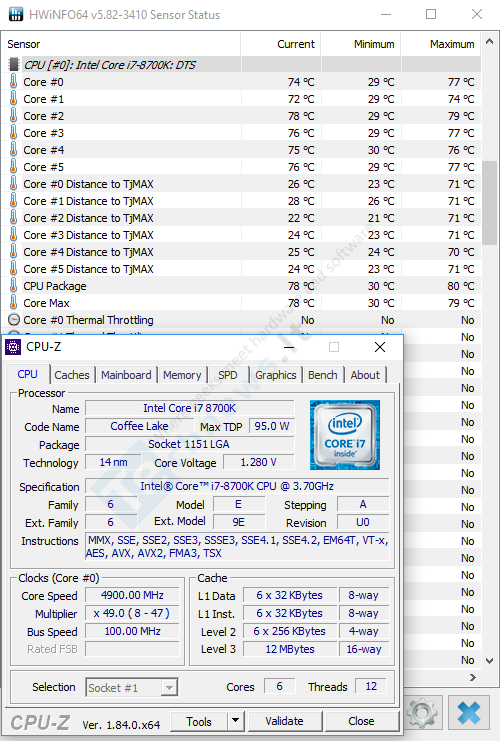Click the Max TDP value 95.0 W
Viewport: 500px width, 741px height.
click(272, 426)
